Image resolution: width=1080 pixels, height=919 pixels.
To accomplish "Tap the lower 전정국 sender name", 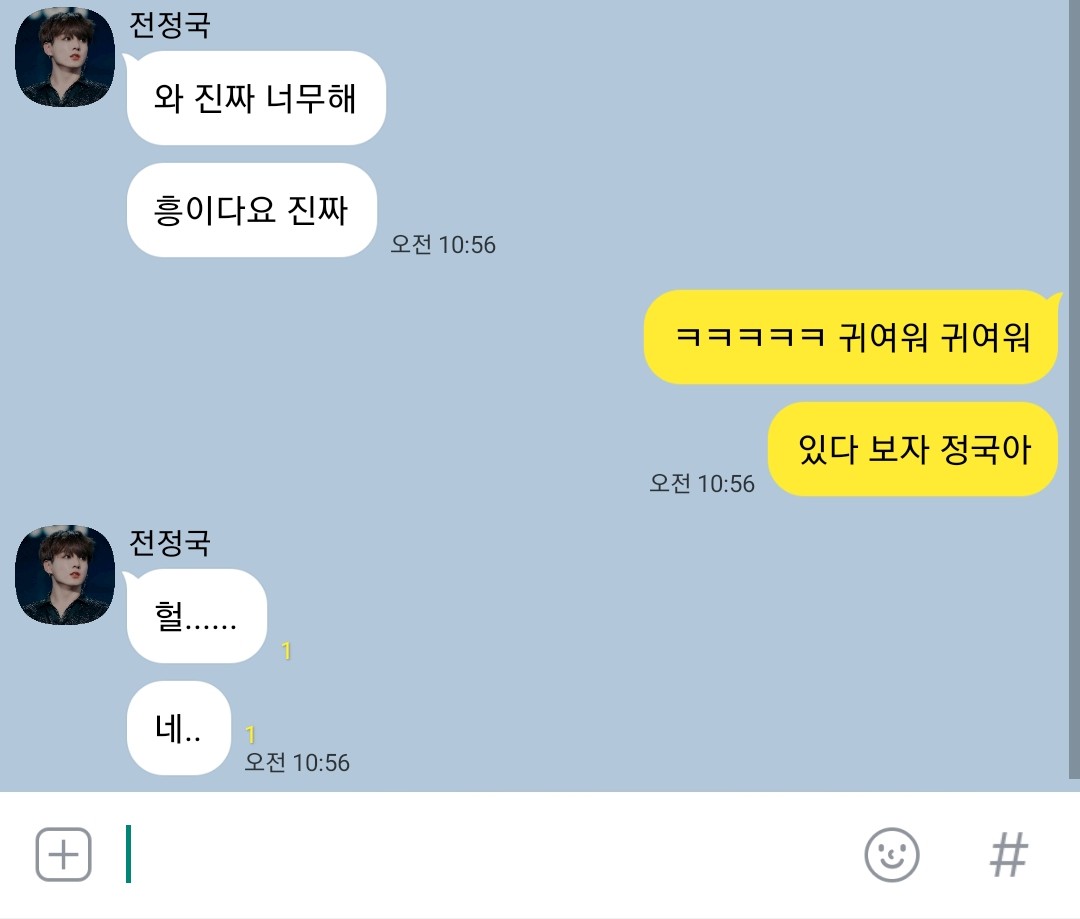I will pos(169,543).
